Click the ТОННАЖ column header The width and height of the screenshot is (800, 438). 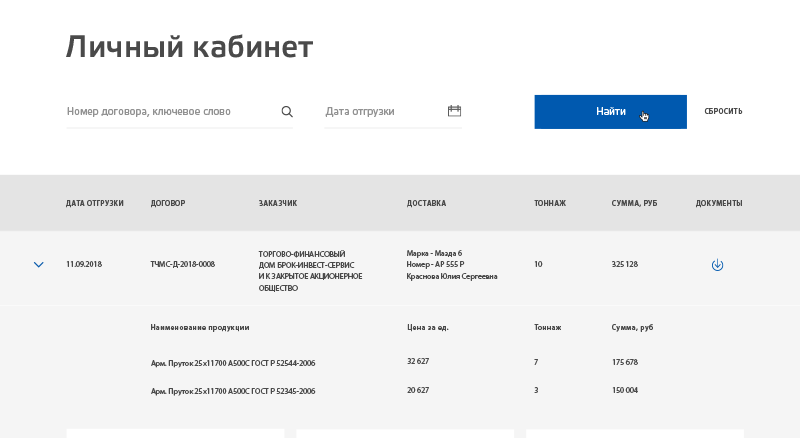(550, 203)
